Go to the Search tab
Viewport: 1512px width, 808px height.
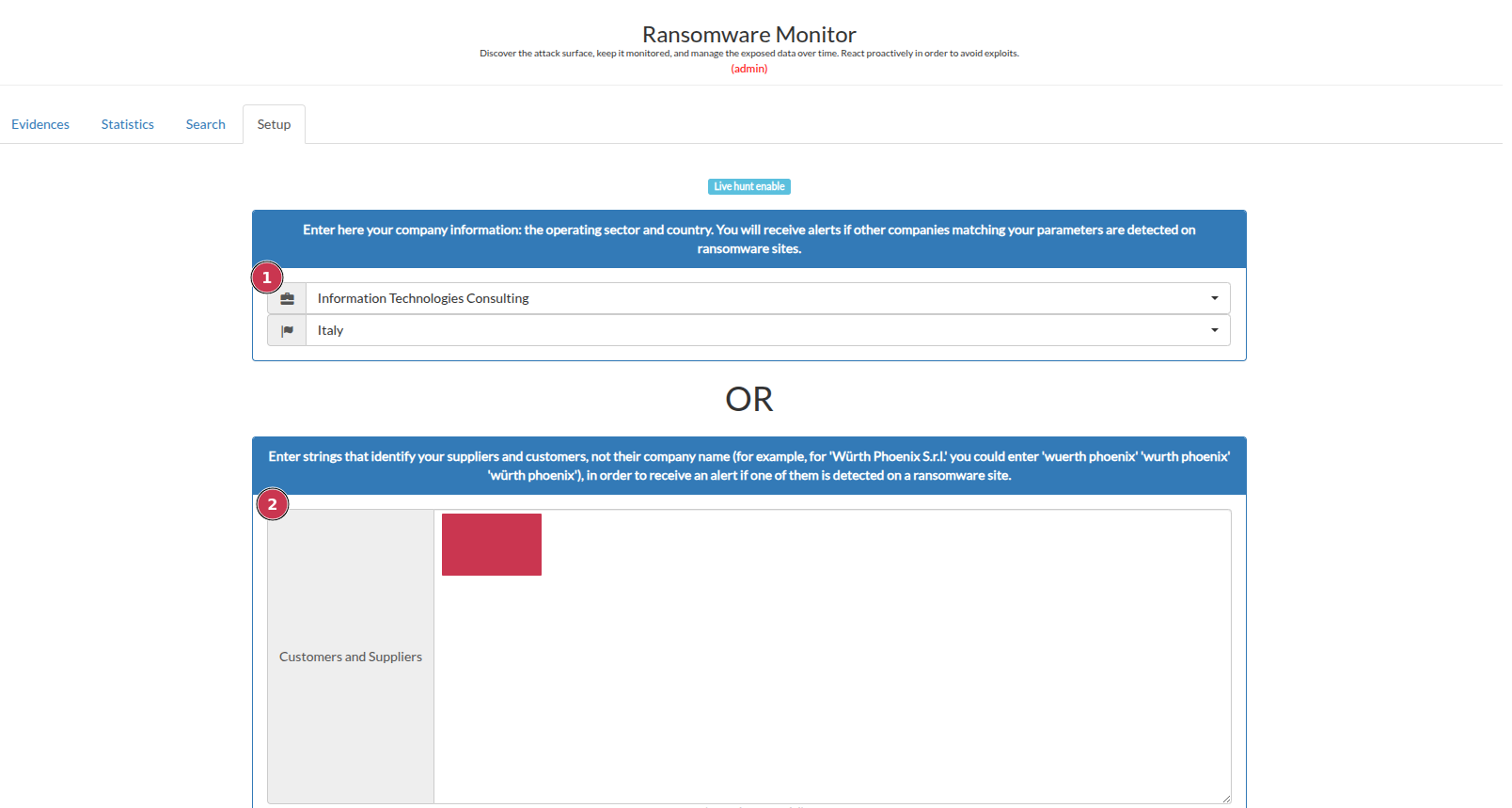tap(205, 124)
